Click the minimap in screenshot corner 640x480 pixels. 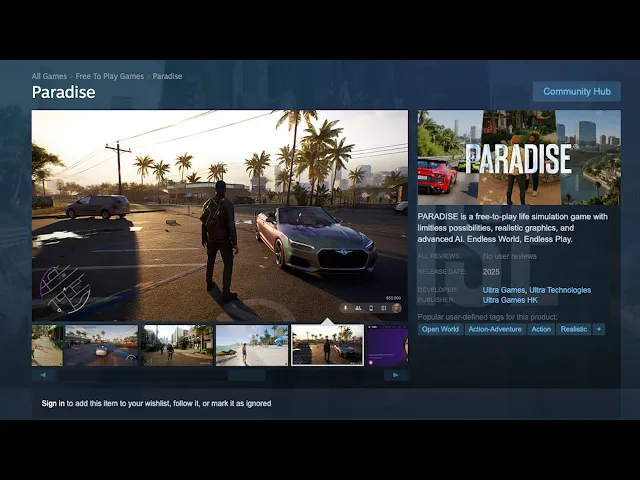[x=65, y=289]
